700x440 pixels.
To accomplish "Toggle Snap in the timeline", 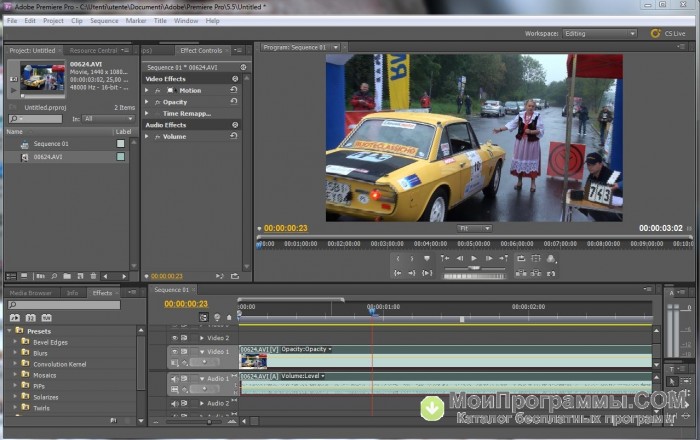I will (x=204, y=317).
